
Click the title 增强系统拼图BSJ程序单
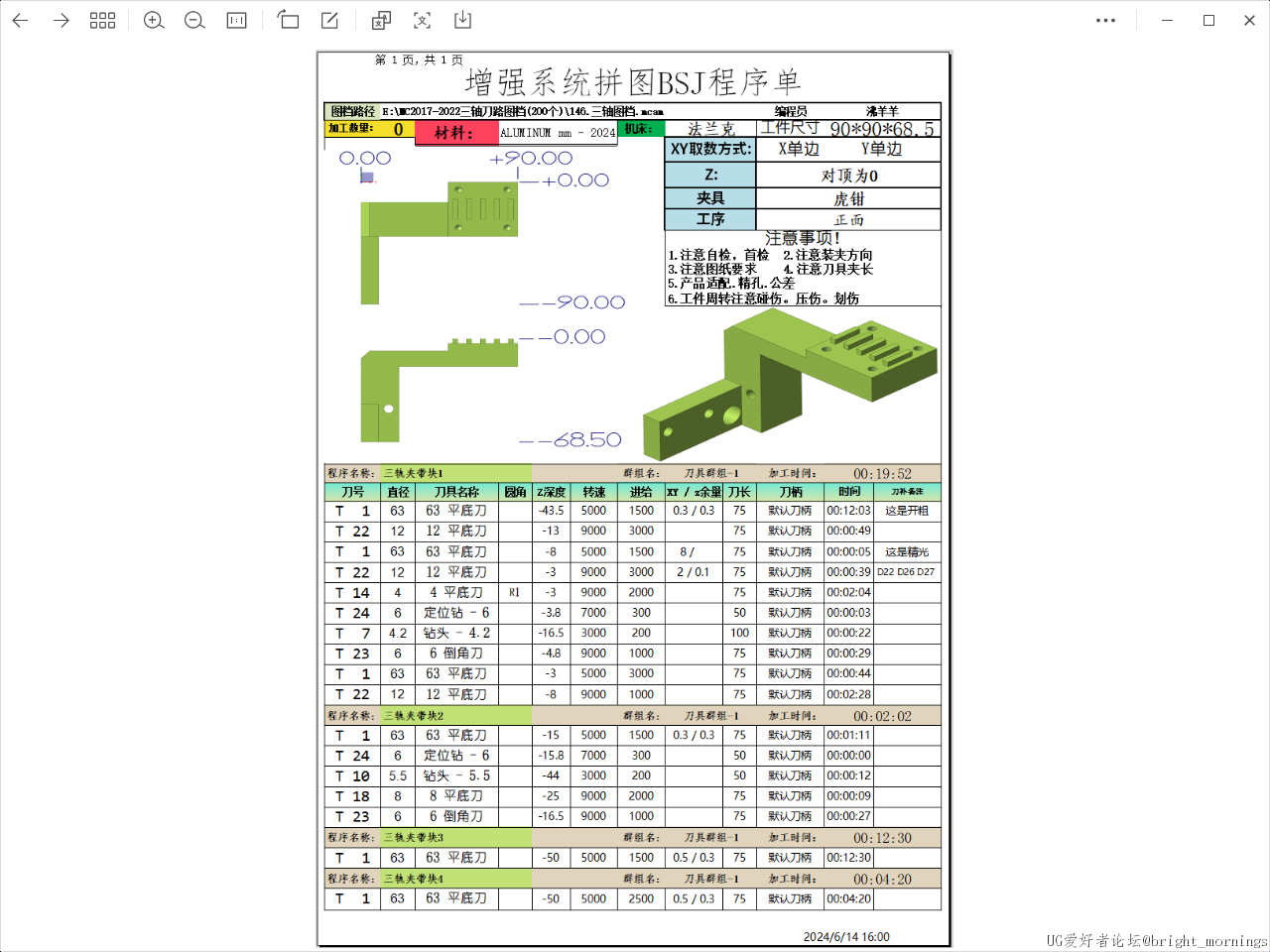[x=633, y=81]
